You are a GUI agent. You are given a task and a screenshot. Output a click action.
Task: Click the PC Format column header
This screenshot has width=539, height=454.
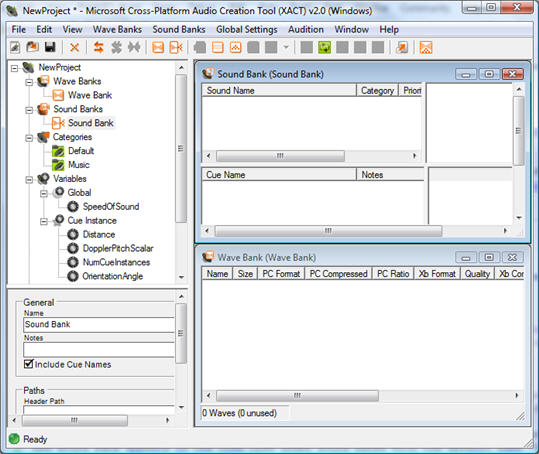coord(281,274)
